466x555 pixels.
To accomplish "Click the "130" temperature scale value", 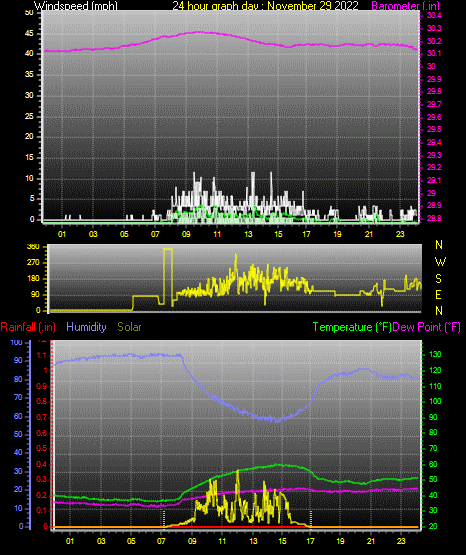I will click(435, 354).
